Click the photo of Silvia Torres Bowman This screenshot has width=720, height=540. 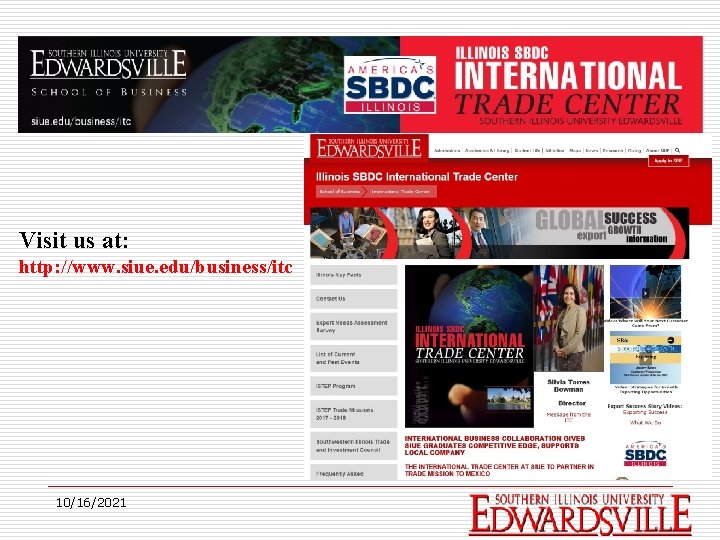(x=569, y=318)
